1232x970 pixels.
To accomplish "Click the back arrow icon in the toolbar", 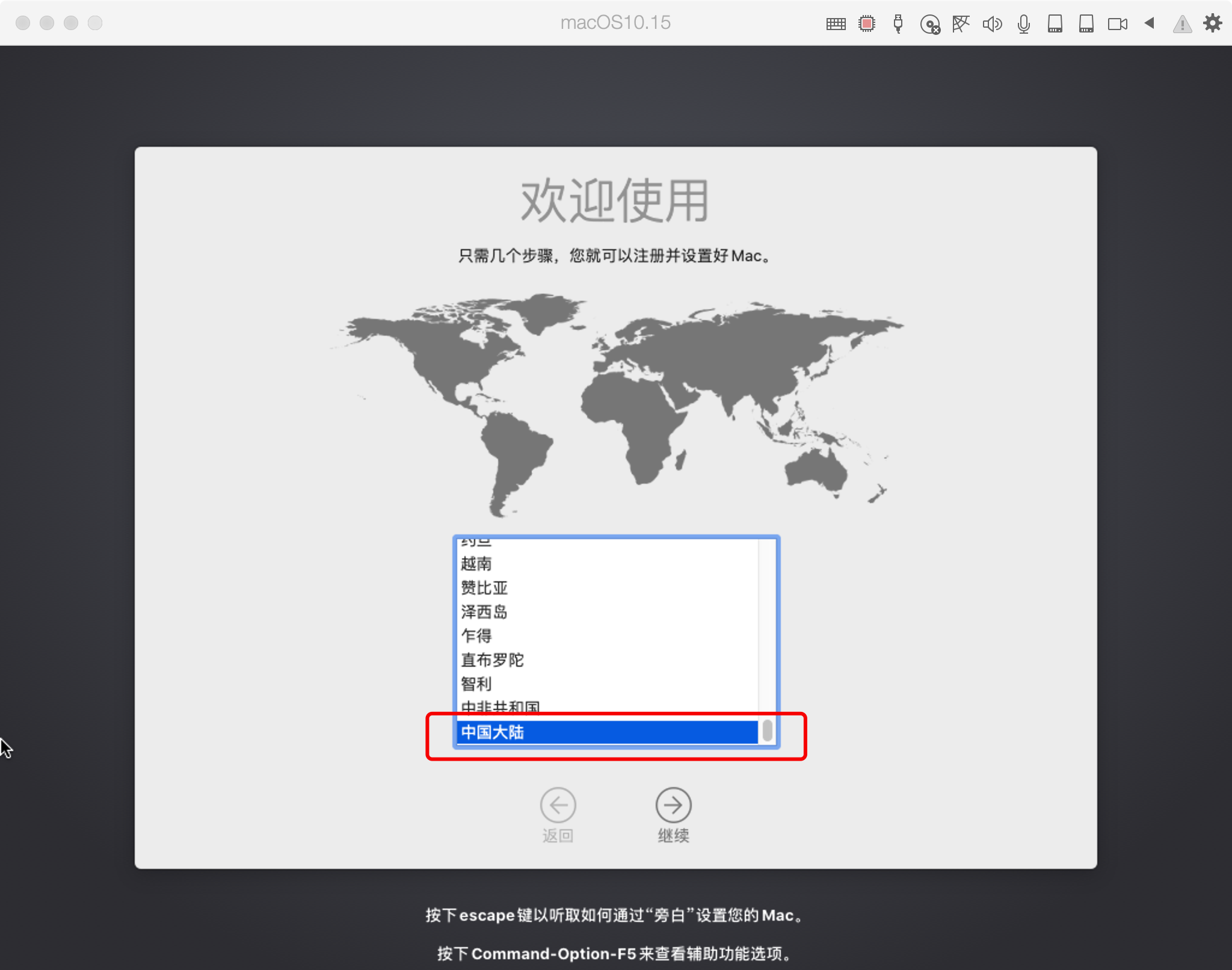I will pos(1150,24).
